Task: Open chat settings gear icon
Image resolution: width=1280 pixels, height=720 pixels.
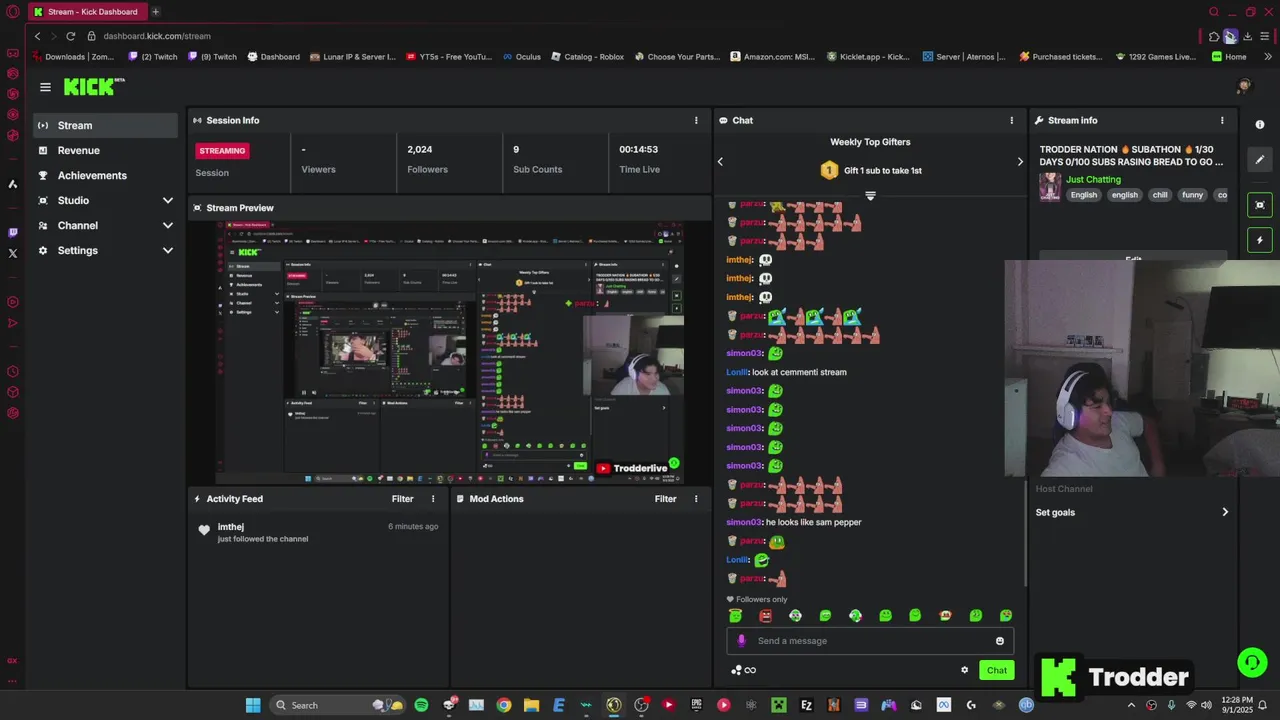Action: pyautogui.click(x=964, y=670)
